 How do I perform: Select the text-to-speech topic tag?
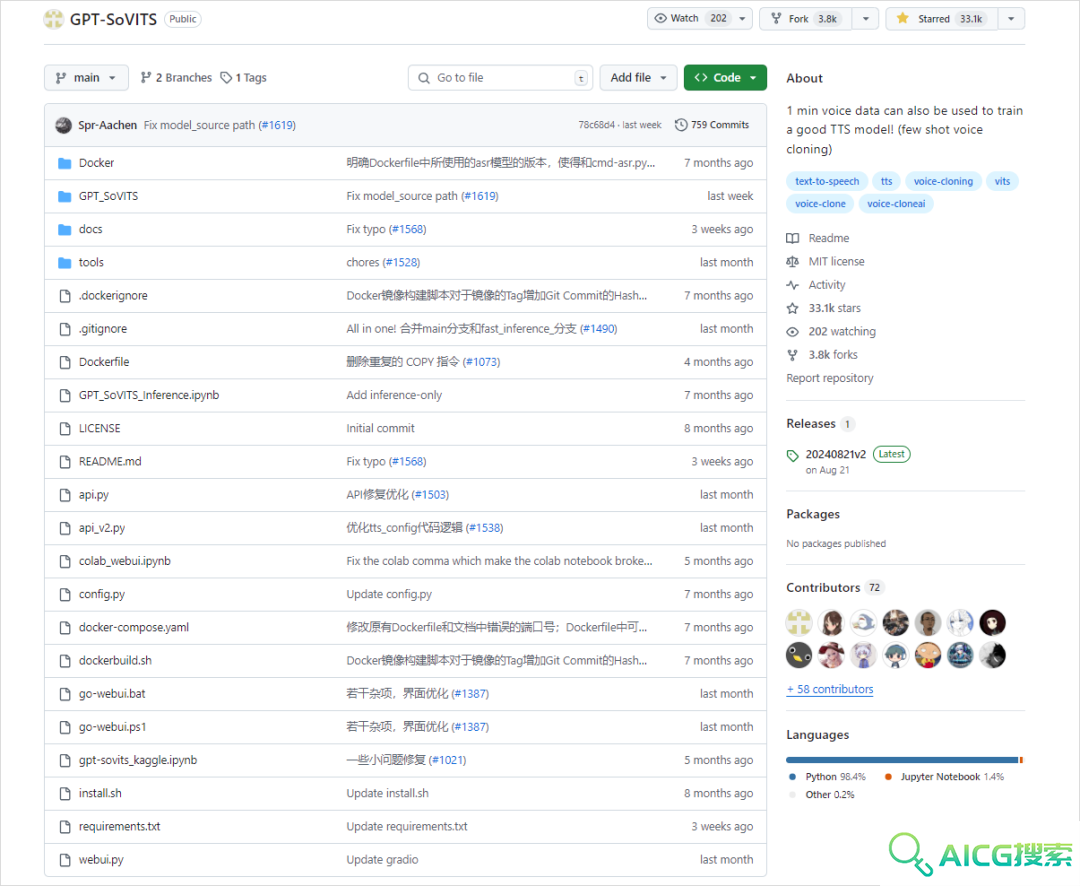tap(827, 181)
